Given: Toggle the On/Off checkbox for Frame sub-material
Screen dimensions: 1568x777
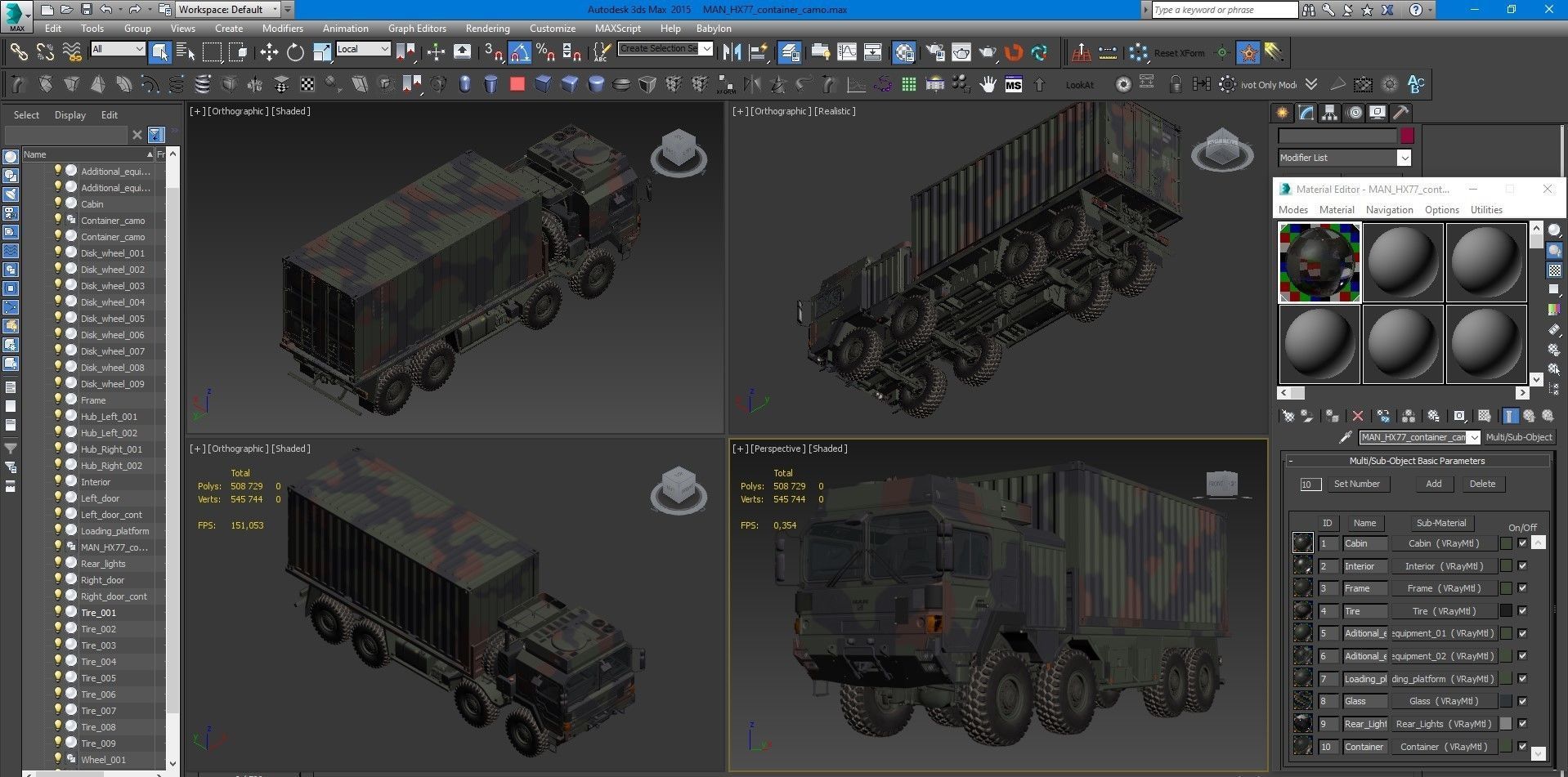Looking at the screenshot, I should 1522,588.
